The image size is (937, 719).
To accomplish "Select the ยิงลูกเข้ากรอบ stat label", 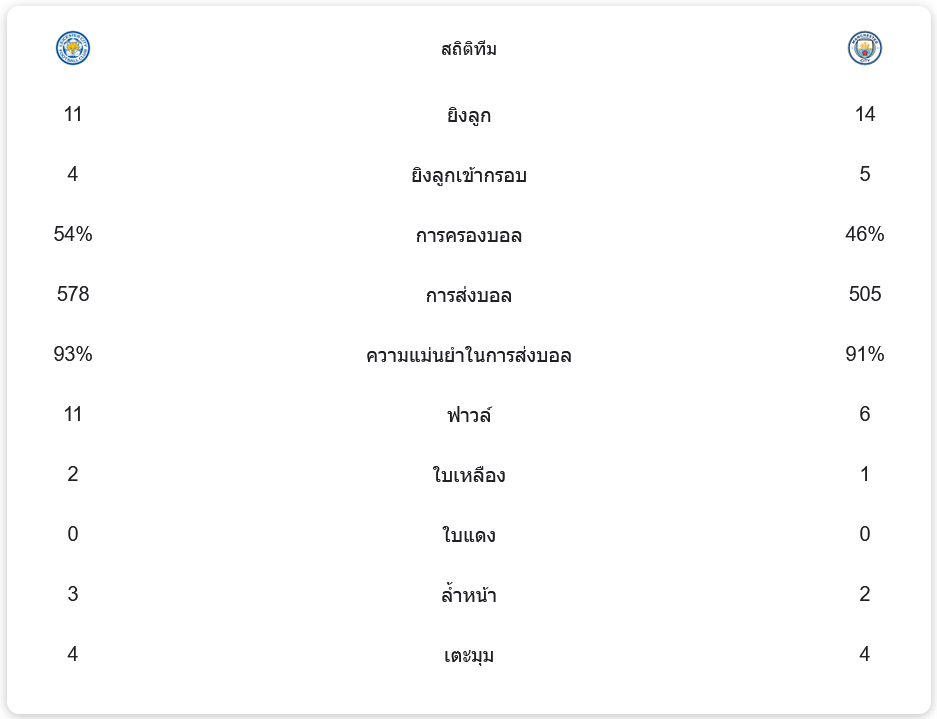I will point(469,175).
